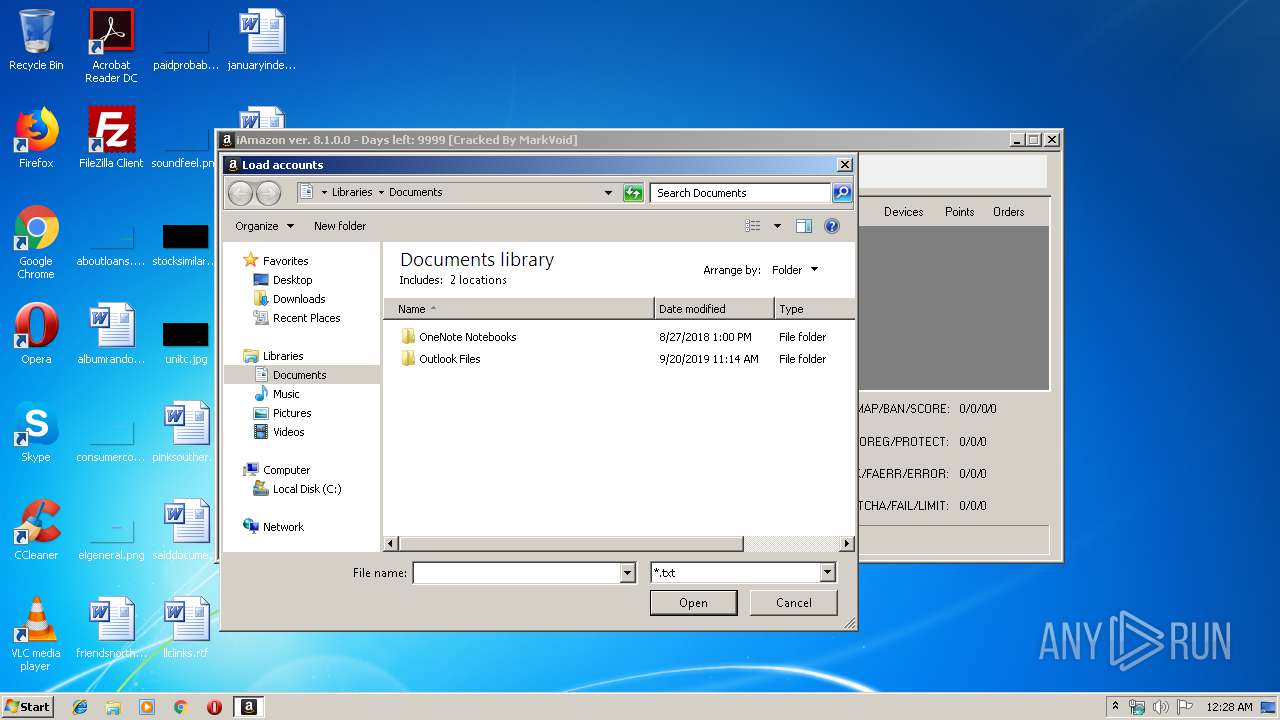
Task: Click the iAmazon taskbar button
Action: (248, 707)
